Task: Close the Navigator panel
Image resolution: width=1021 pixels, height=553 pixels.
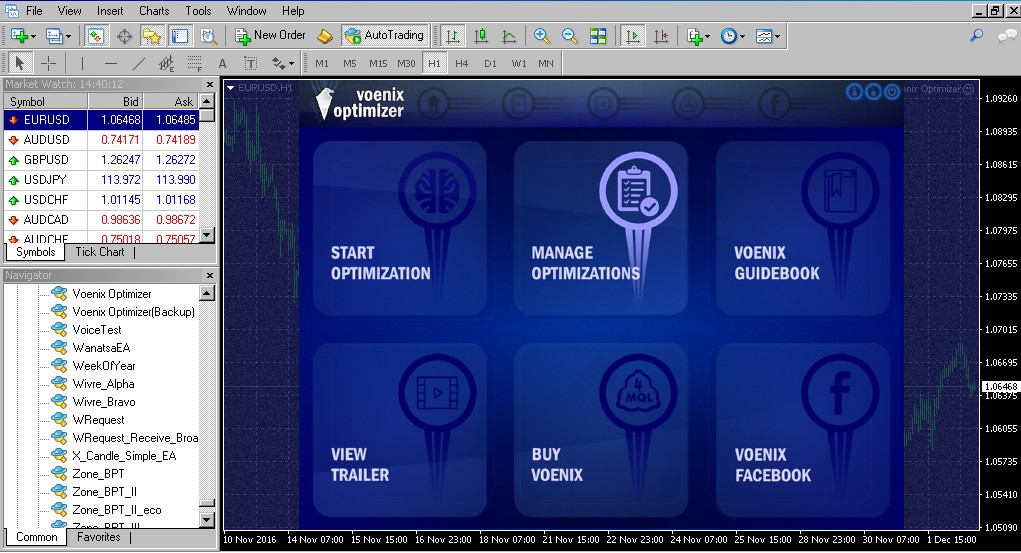Action: point(210,276)
